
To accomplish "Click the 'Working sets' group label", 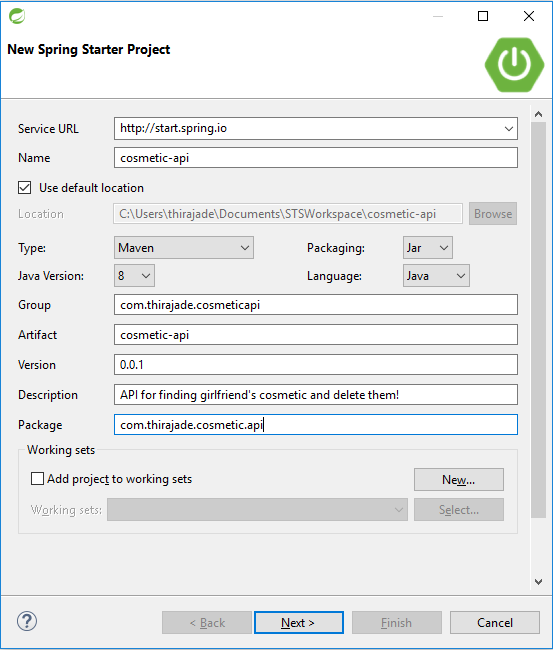I will point(61,450).
